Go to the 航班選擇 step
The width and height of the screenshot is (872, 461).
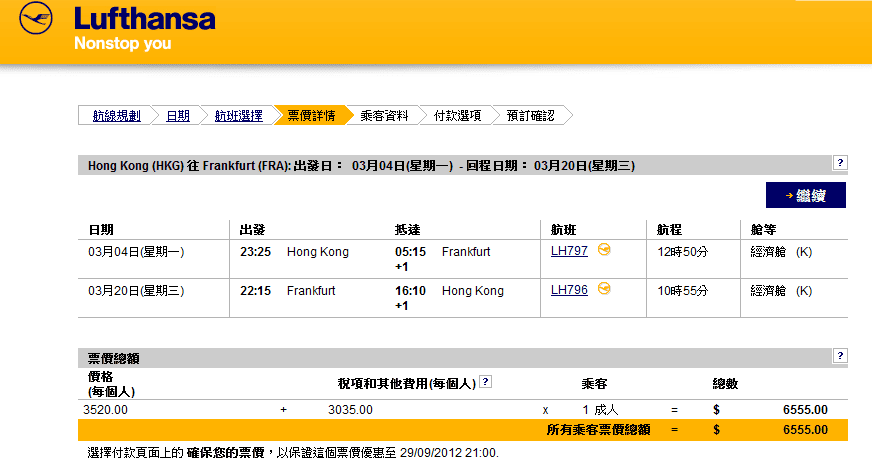238,116
